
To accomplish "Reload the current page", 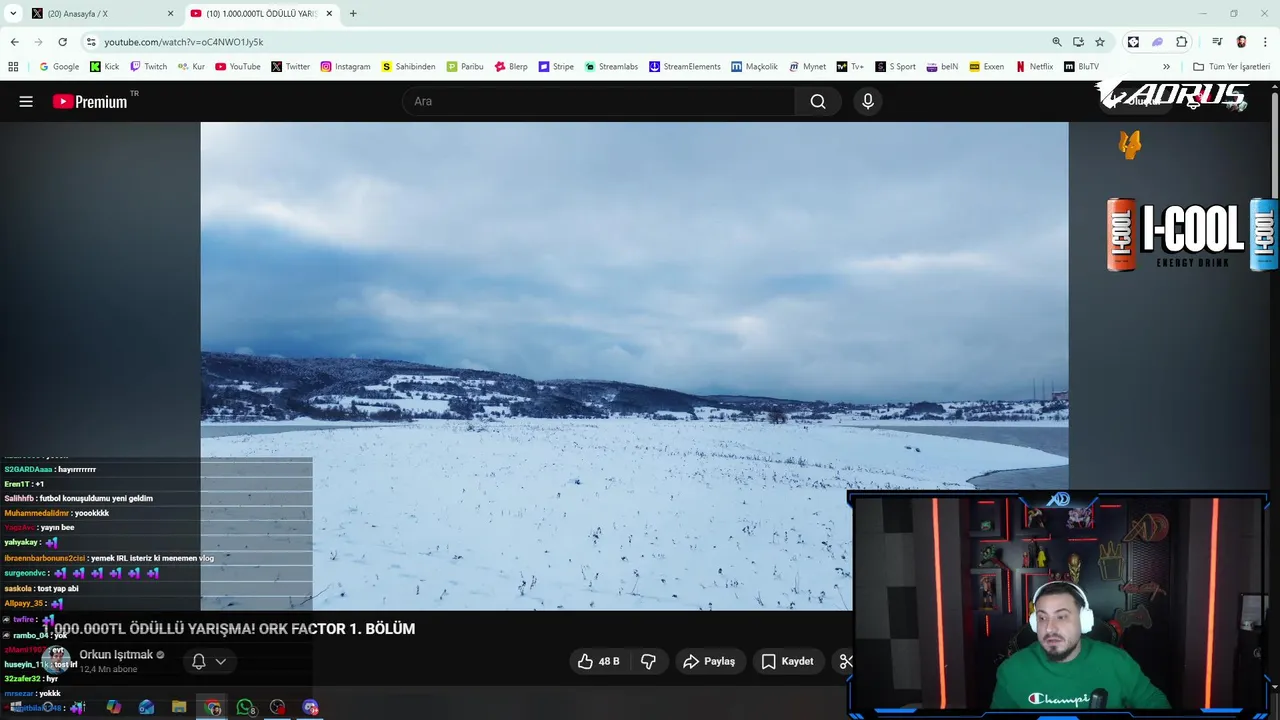I will (62, 42).
